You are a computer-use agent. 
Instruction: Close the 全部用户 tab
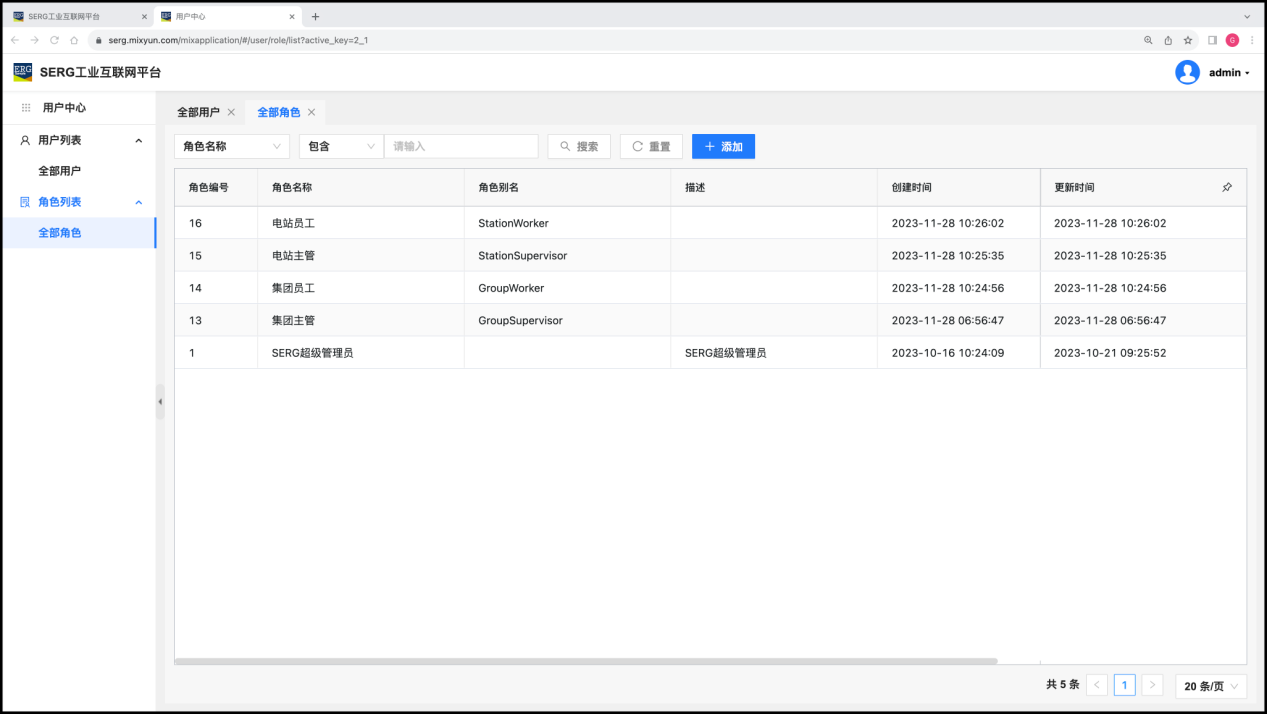(x=231, y=112)
